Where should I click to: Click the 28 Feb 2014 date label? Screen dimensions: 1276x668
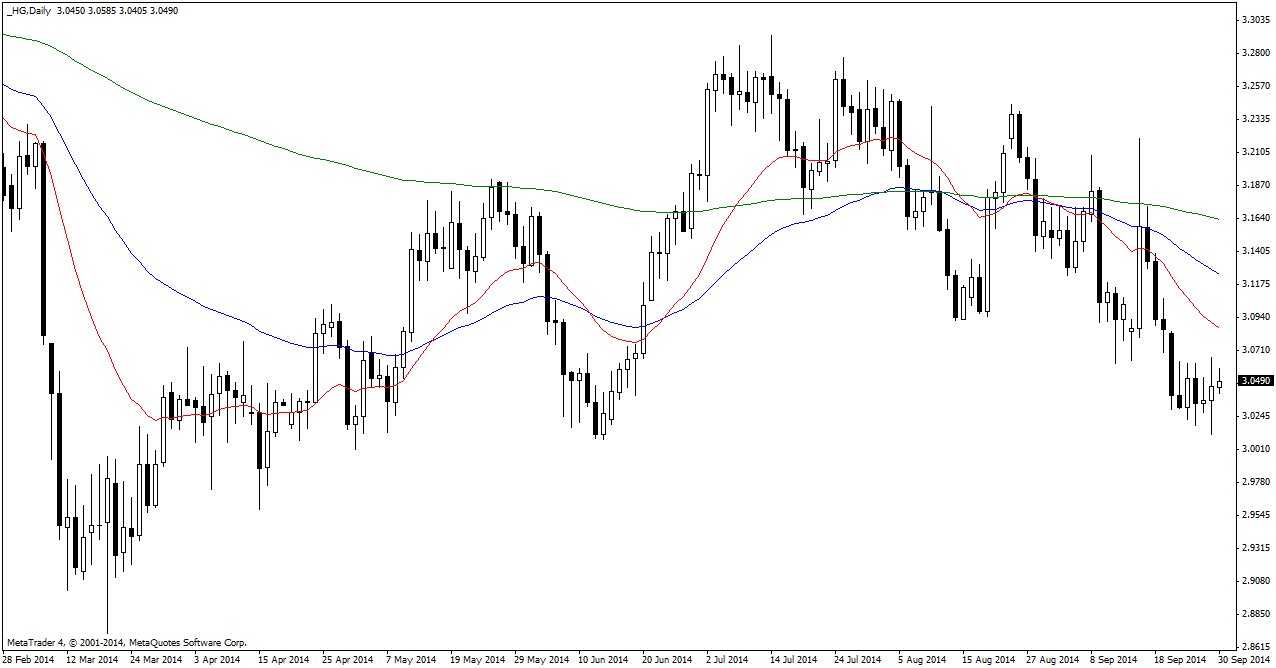point(28,660)
